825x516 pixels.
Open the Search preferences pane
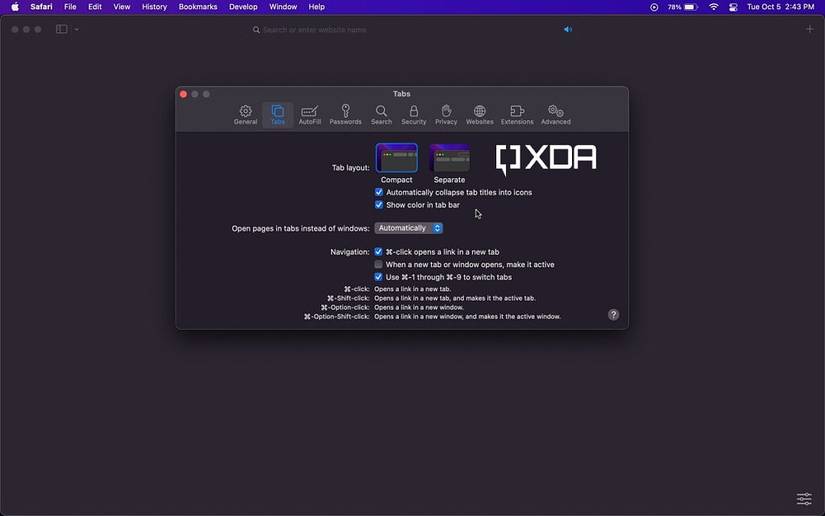381,115
